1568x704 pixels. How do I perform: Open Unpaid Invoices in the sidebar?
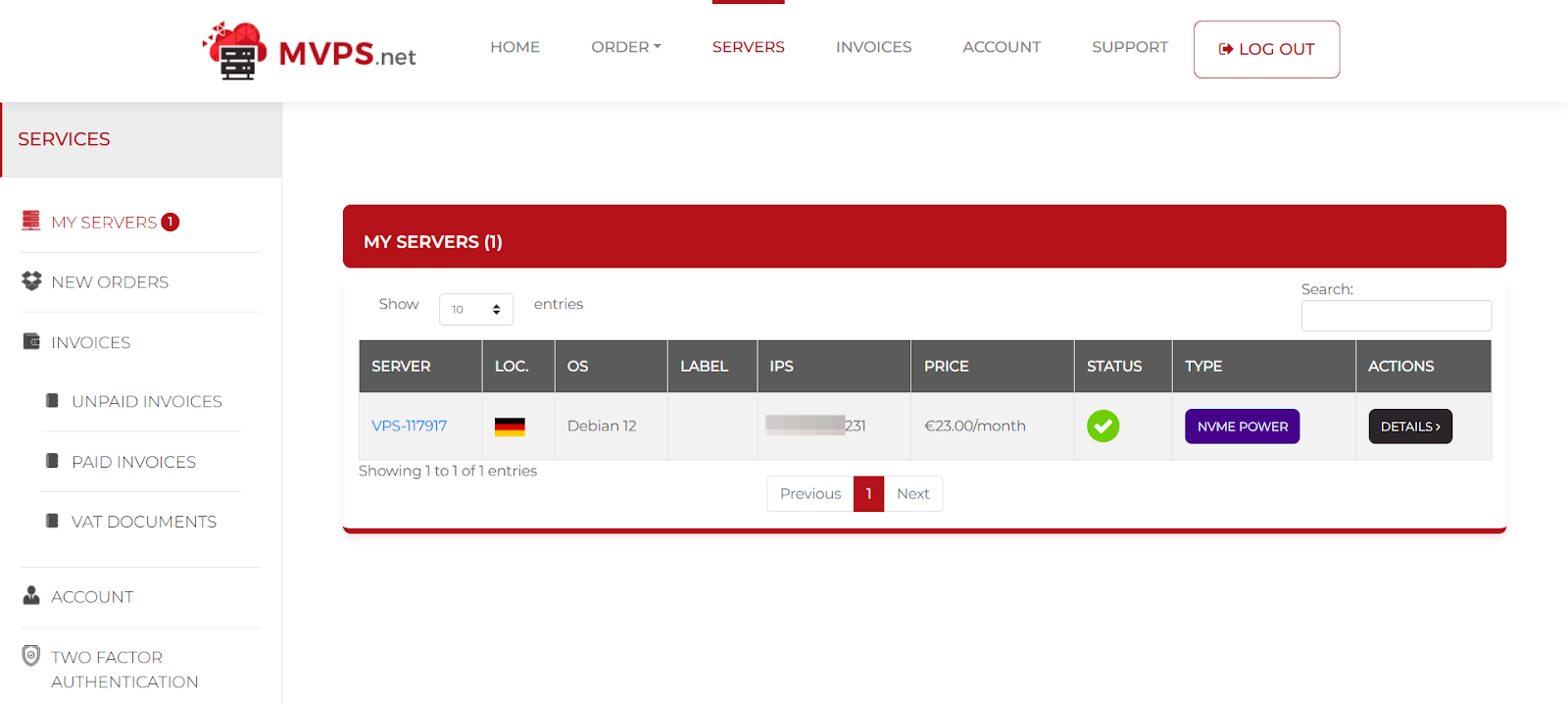pos(147,401)
